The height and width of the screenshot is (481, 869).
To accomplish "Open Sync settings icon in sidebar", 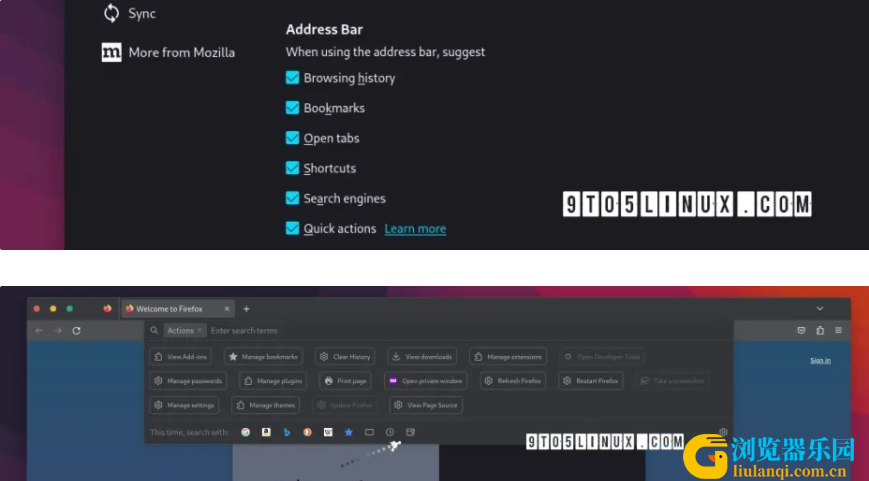I will click(x=111, y=13).
